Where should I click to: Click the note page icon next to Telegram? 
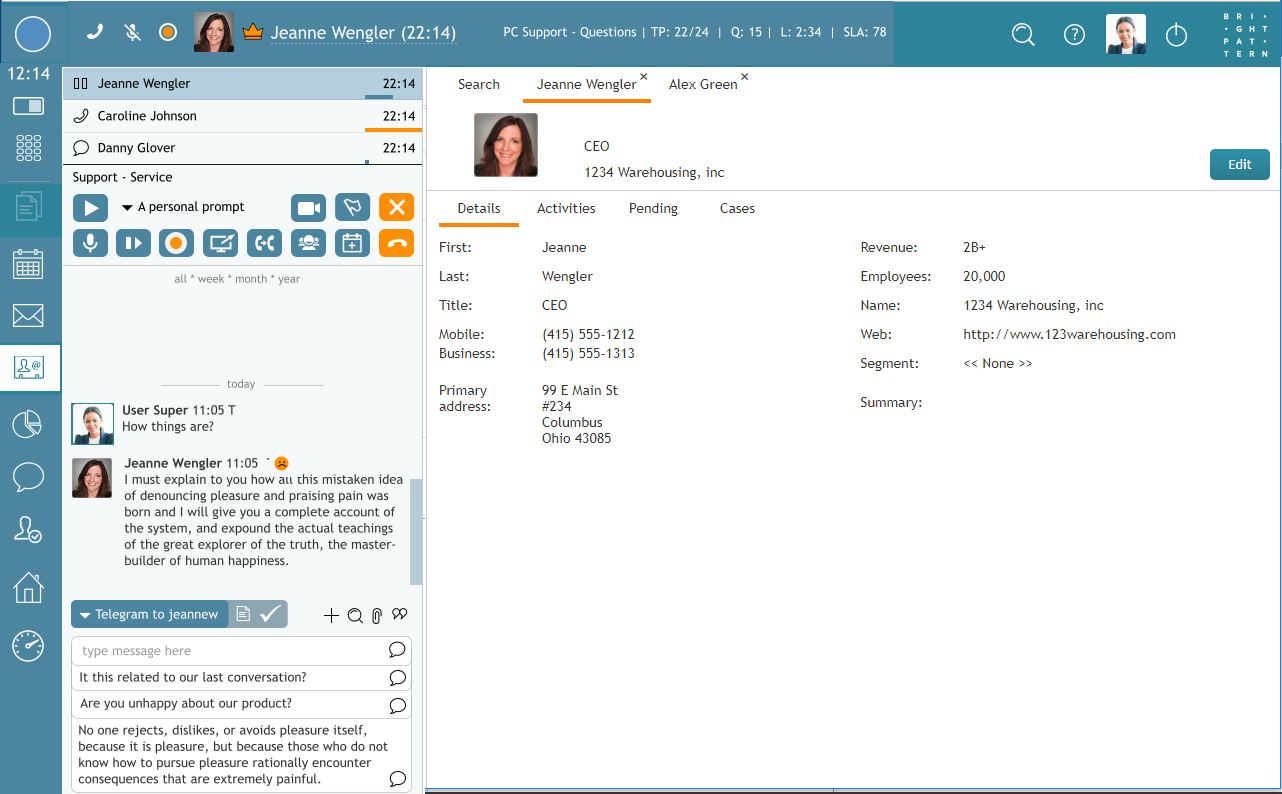(x=243, y=614)
